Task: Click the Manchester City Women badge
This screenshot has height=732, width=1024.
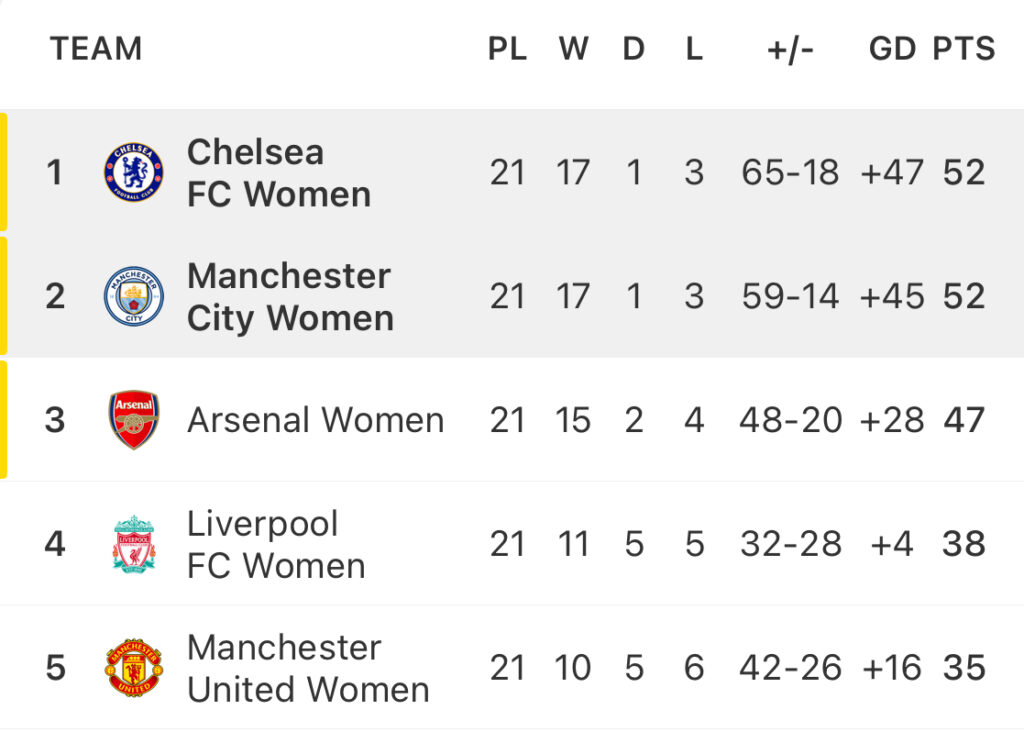Action: point(134,296)
